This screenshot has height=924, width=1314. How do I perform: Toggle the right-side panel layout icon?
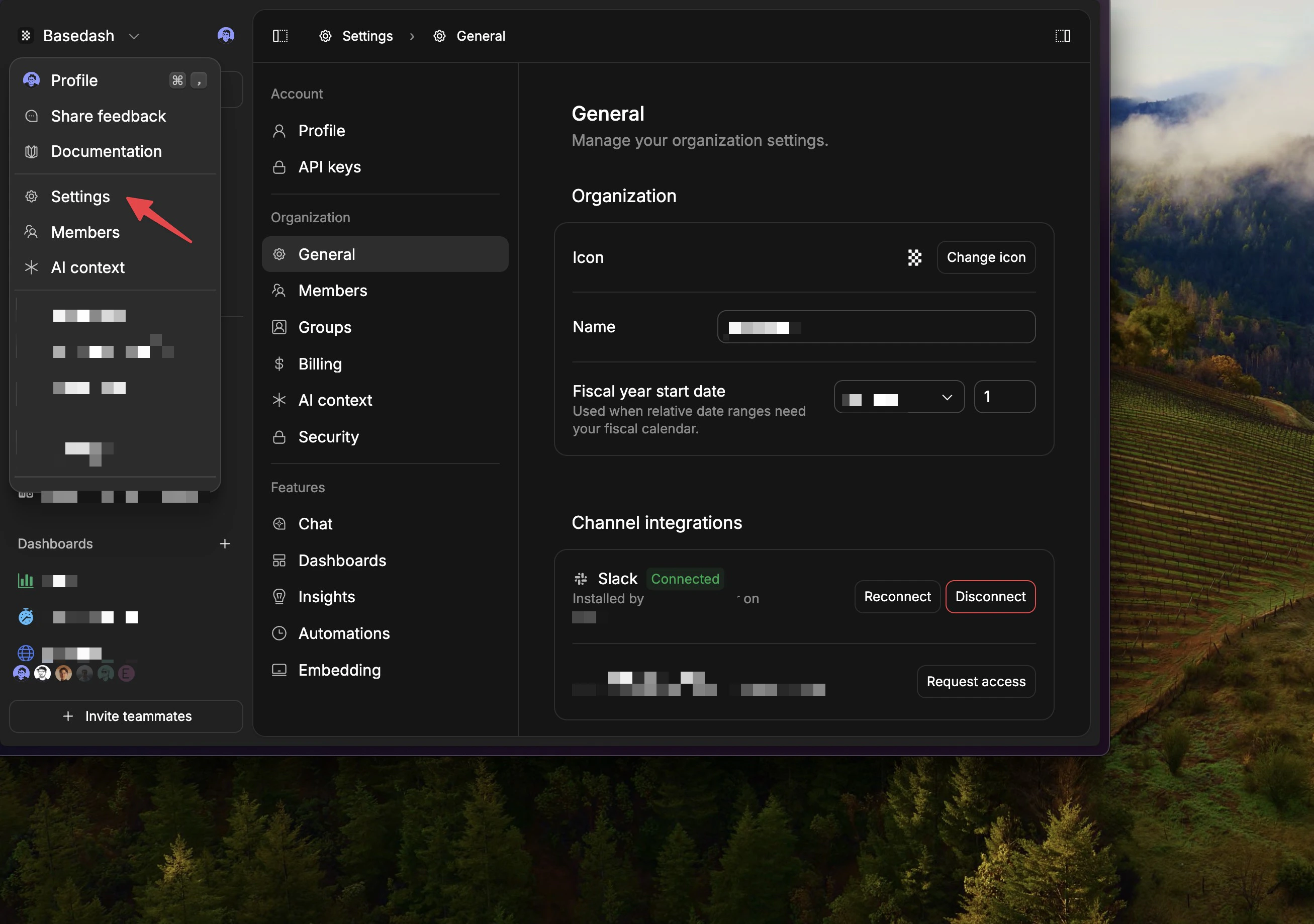[1062, 36]
